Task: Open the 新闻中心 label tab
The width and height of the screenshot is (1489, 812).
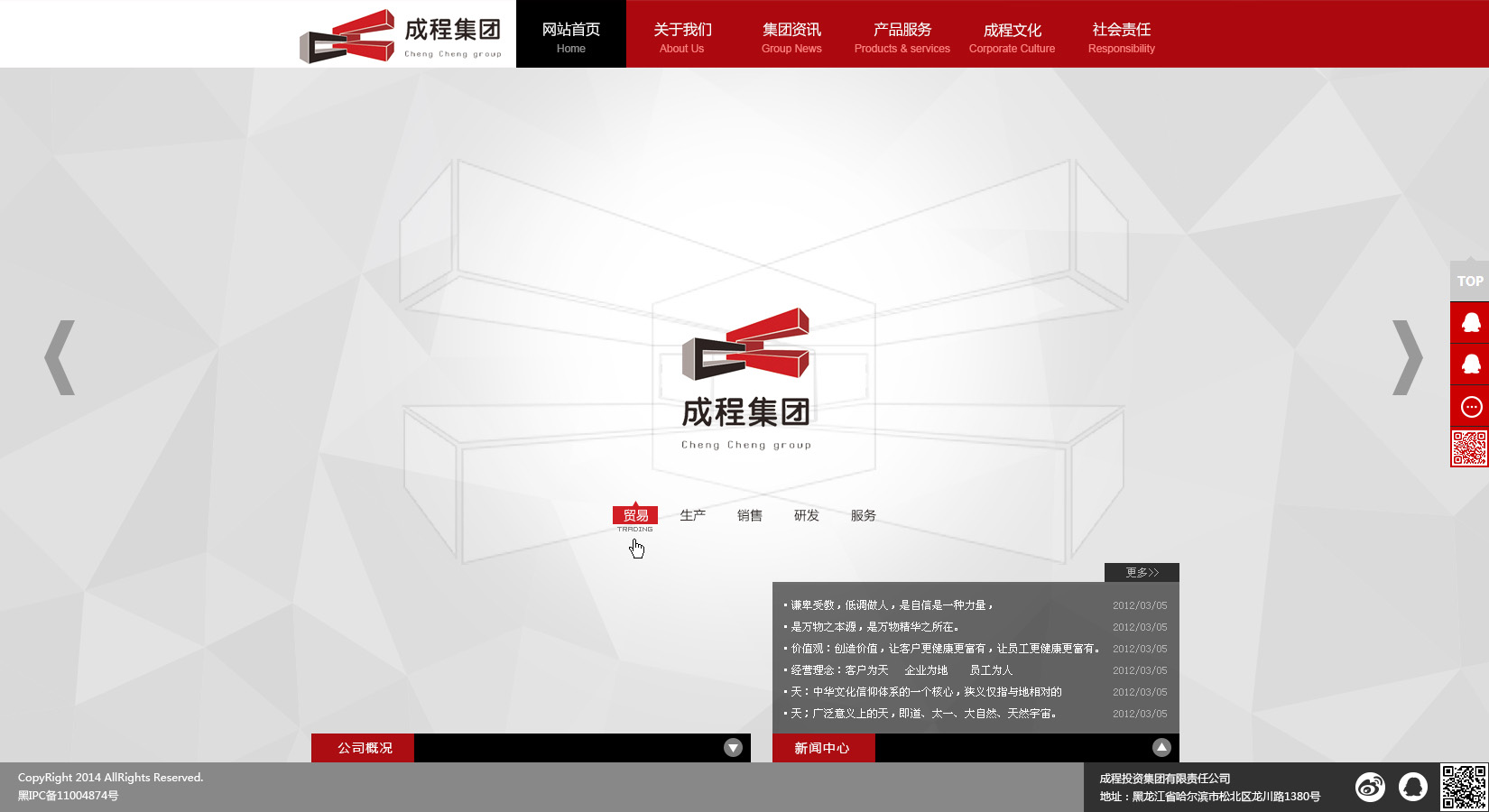Action: click(x=824, y=748)
